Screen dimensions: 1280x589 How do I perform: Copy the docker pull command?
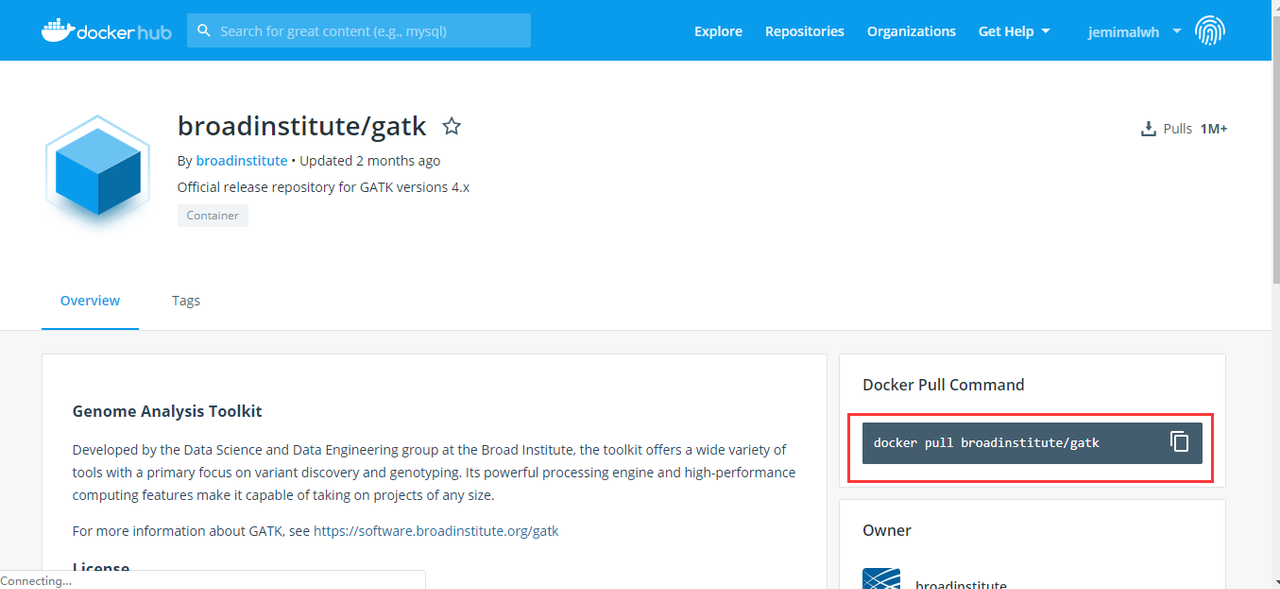click(x=1179, y=442)
